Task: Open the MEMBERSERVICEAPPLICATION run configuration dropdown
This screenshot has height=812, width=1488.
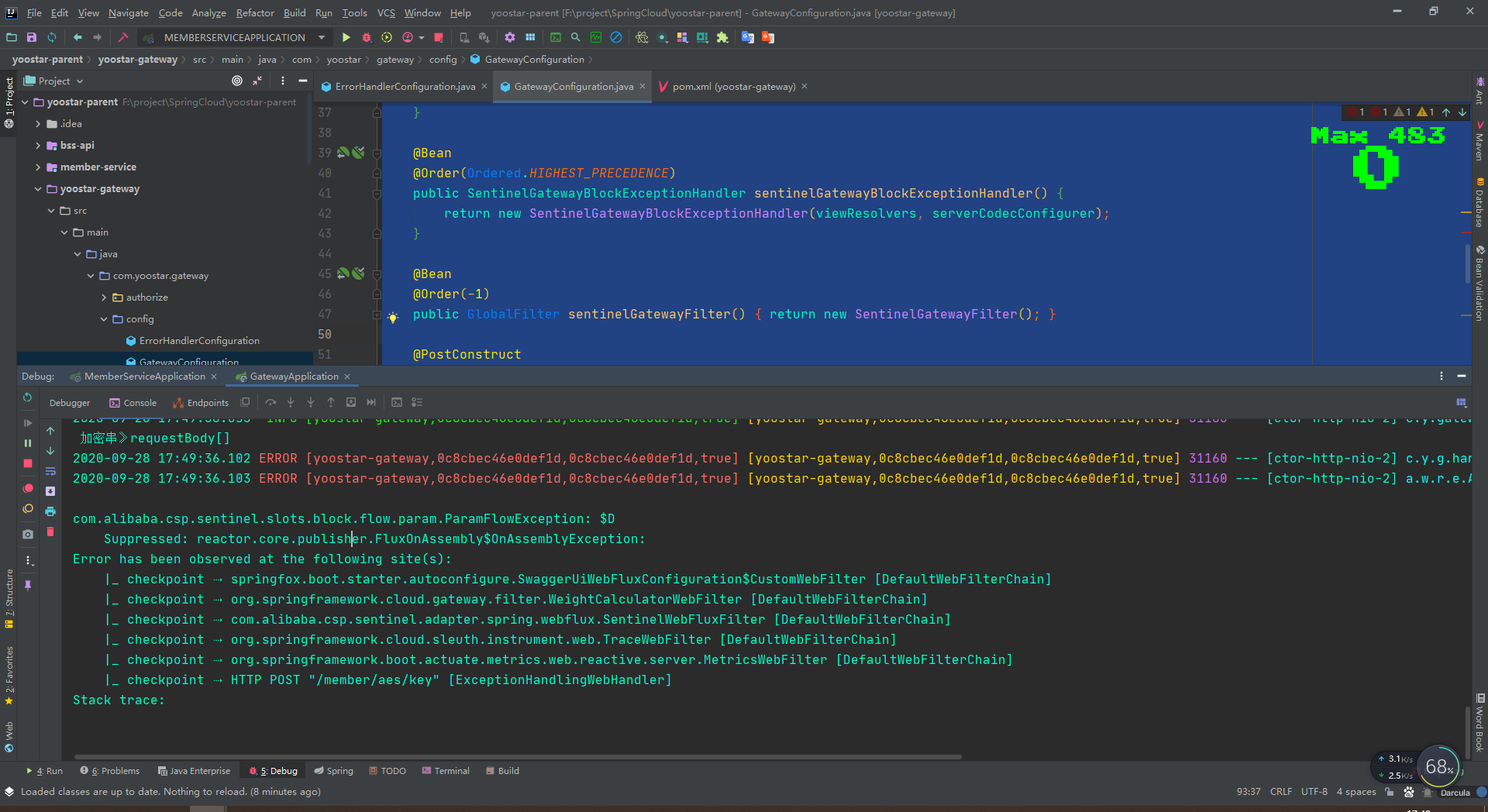Action: click(235, 37)
